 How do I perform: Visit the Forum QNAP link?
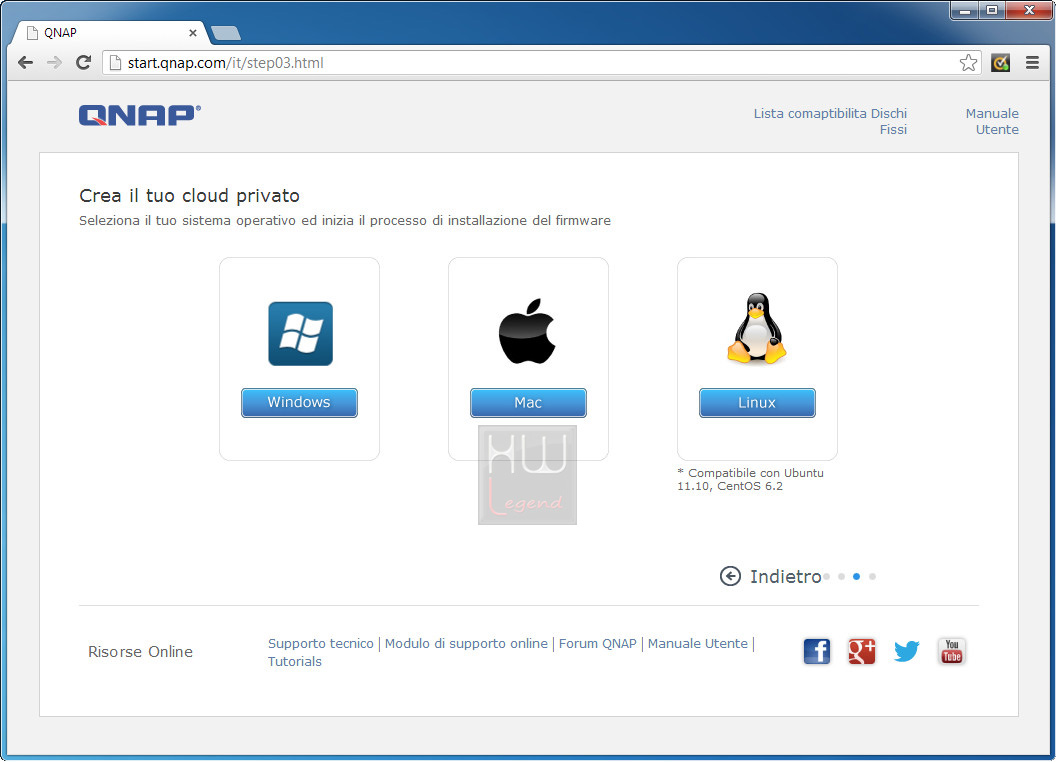pos(597,643)
